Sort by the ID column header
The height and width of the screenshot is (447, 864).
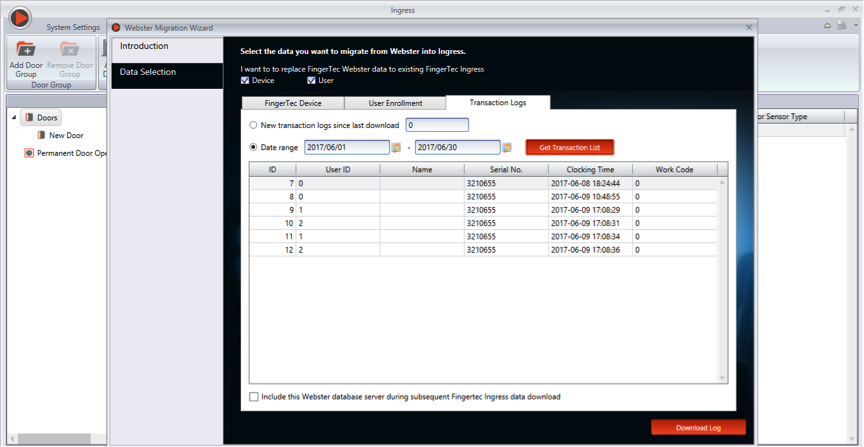click(x=272, y=170)
